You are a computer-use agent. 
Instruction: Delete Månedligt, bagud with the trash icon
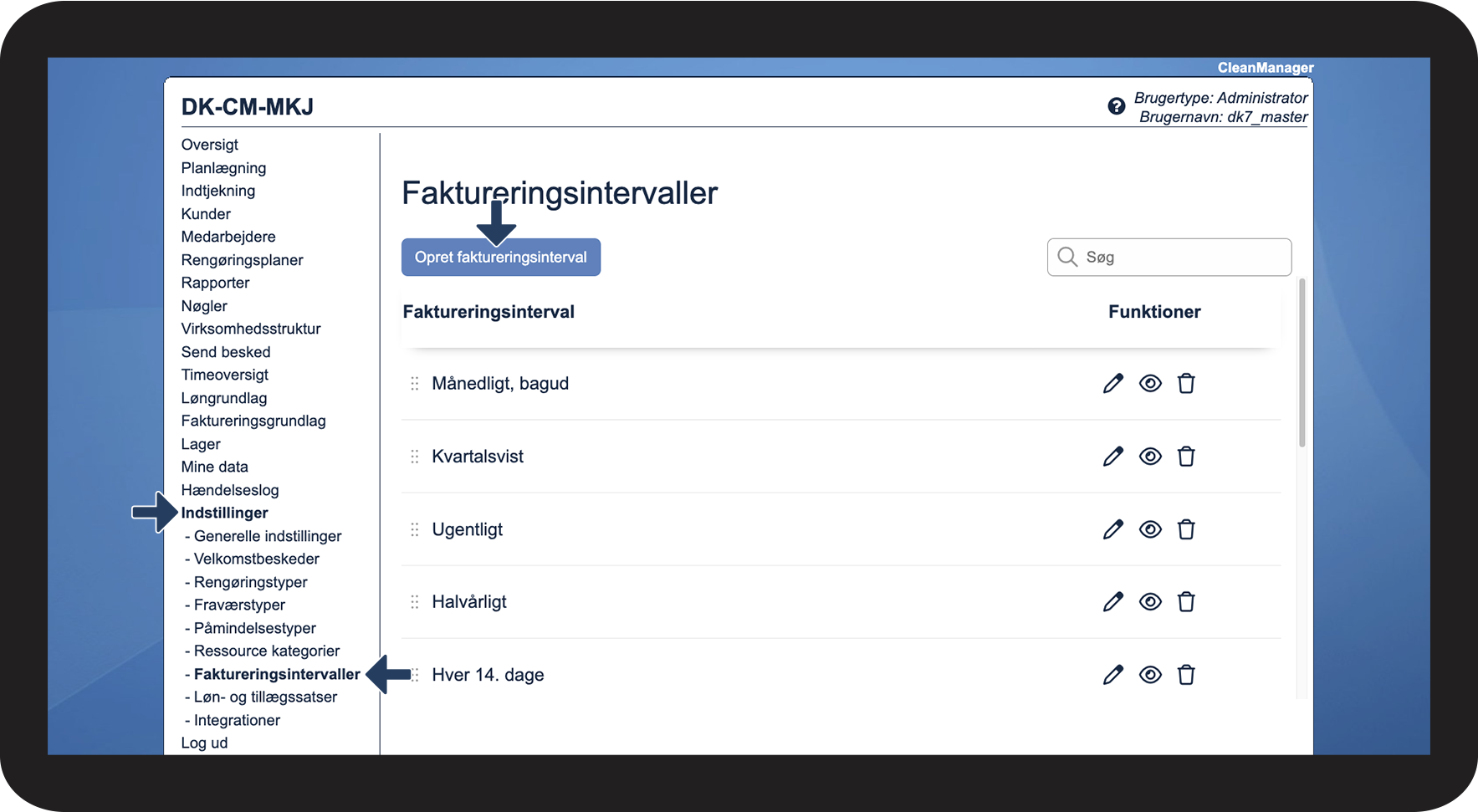click(x=1186, y=384)
